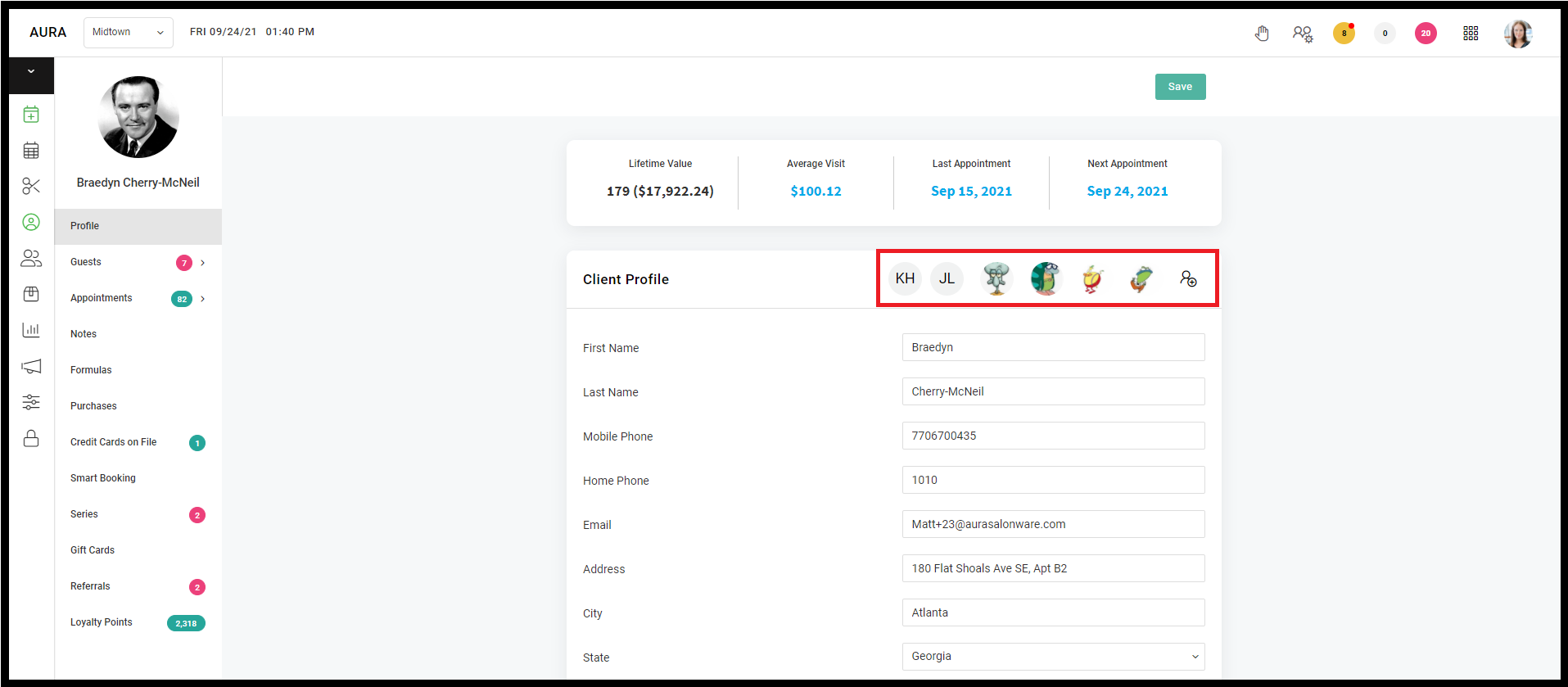The height and width of the screenshot is (687, 1568).
Task: Click the 2,318 loyalty points badge
Action: pyautogui.click(x=186, y=623)
